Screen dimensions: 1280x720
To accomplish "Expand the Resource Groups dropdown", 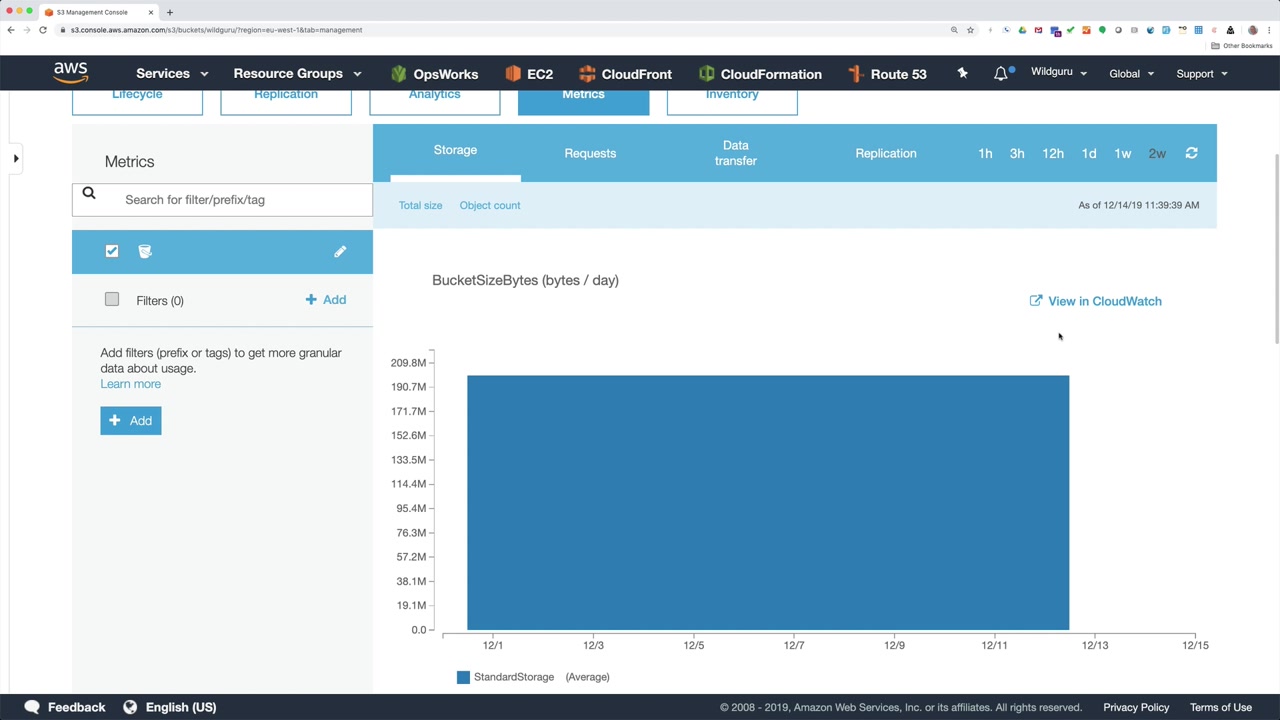I will (297, 73).
